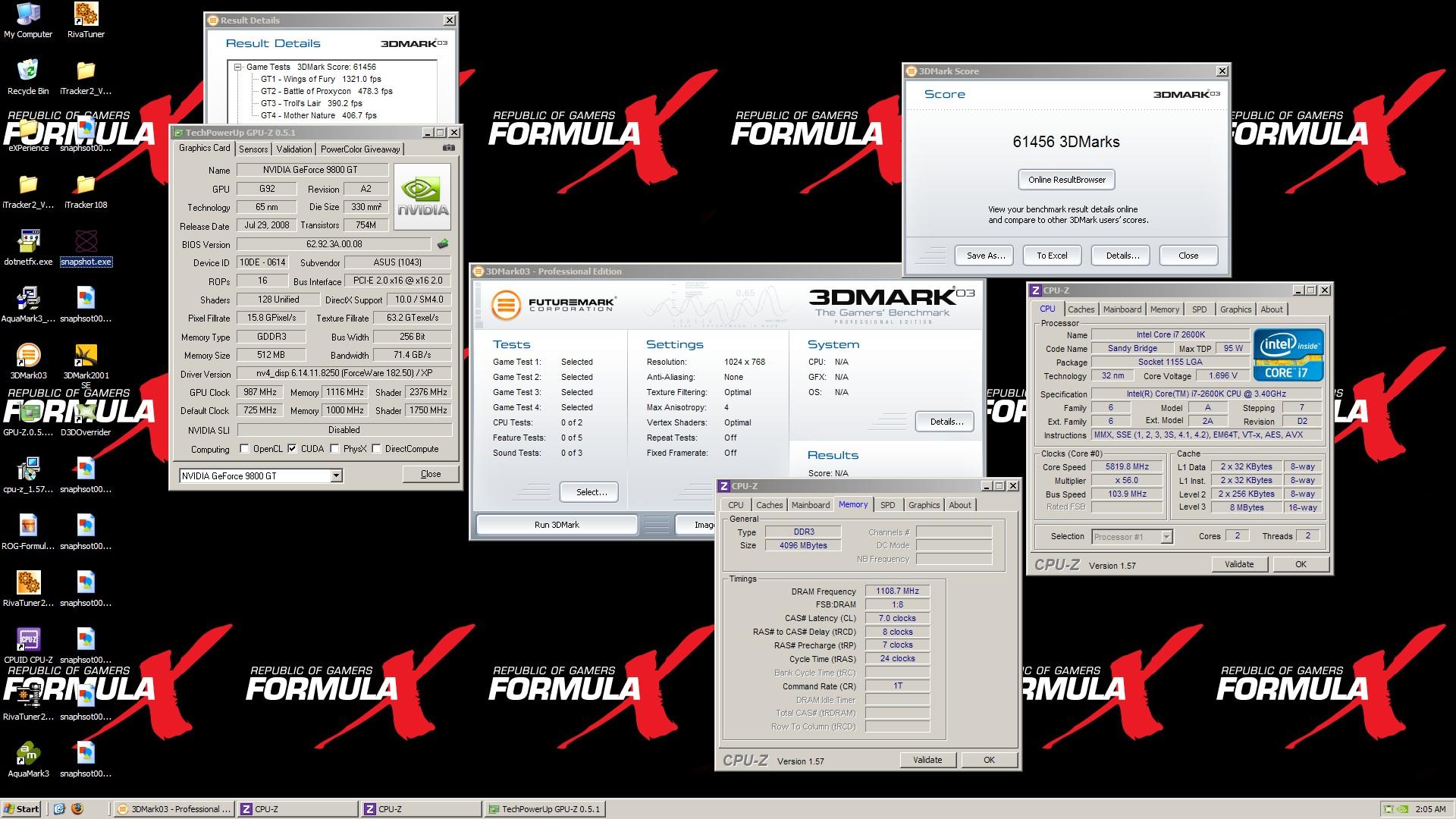Click Validate in the CPU-Z Memory window
This screenshot has height=819, width=1456.
[927, 760]
